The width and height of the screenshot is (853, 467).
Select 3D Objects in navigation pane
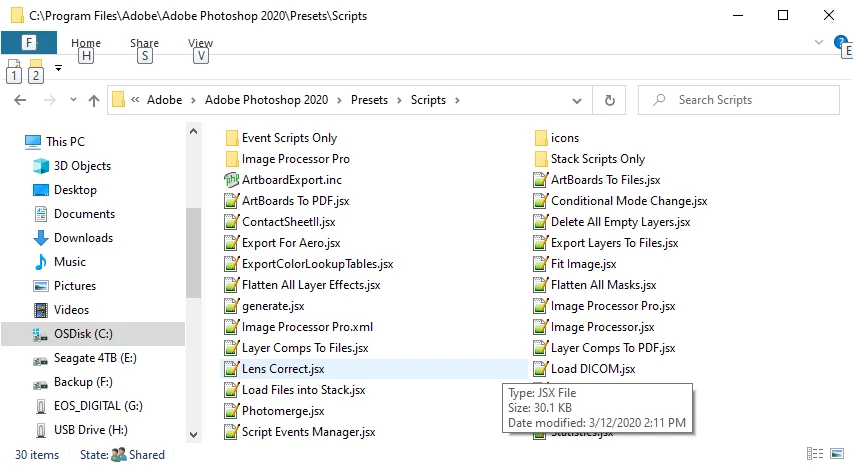pos(82,166)
